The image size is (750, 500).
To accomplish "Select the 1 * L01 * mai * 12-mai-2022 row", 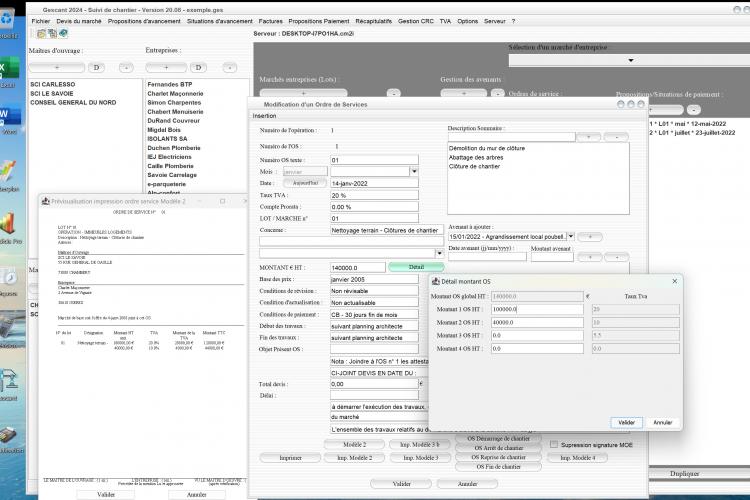I will pos(688,123).
